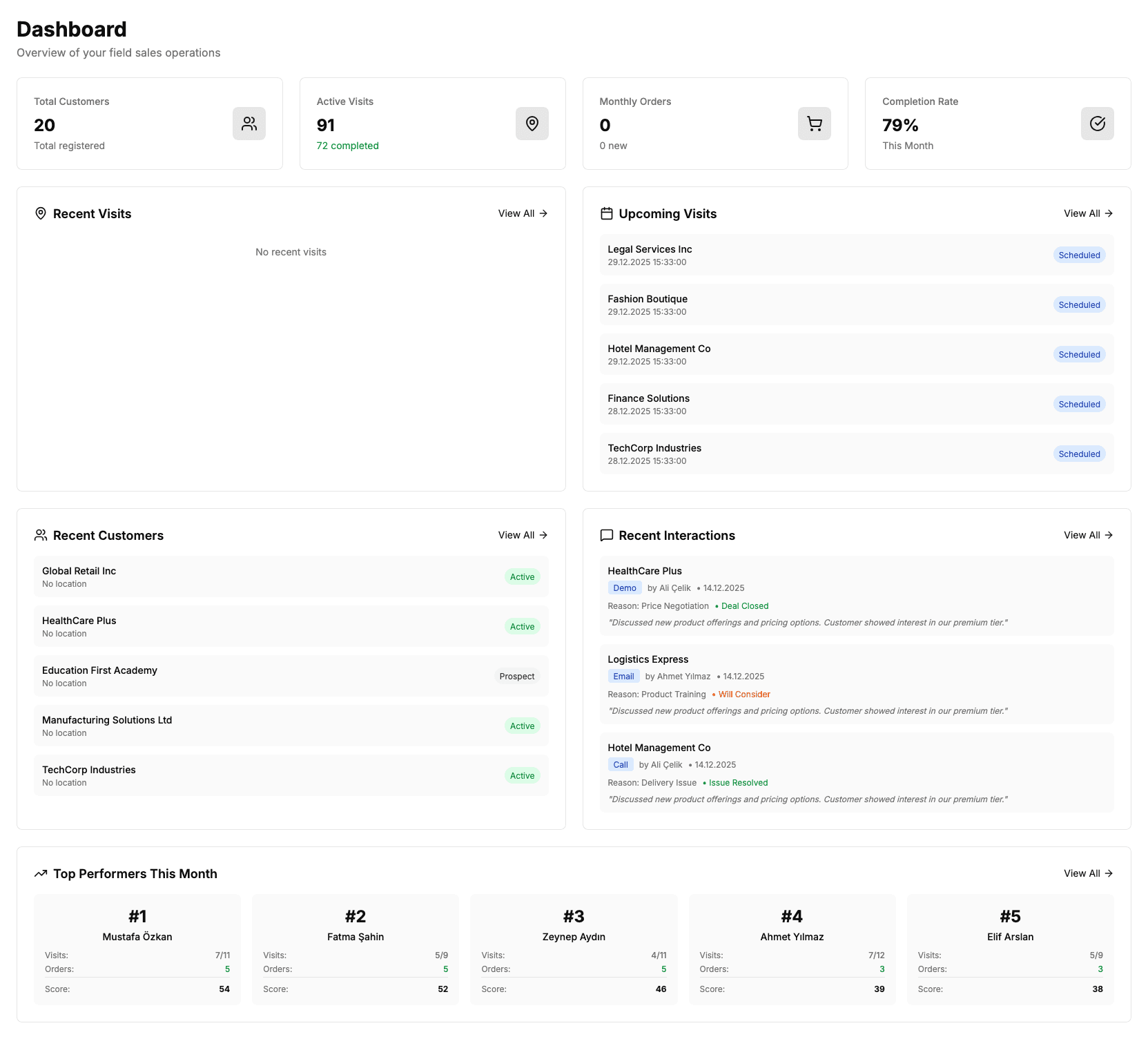
Task: Click the Monthly Orders shopping cart icon
Action: point(814,124)
